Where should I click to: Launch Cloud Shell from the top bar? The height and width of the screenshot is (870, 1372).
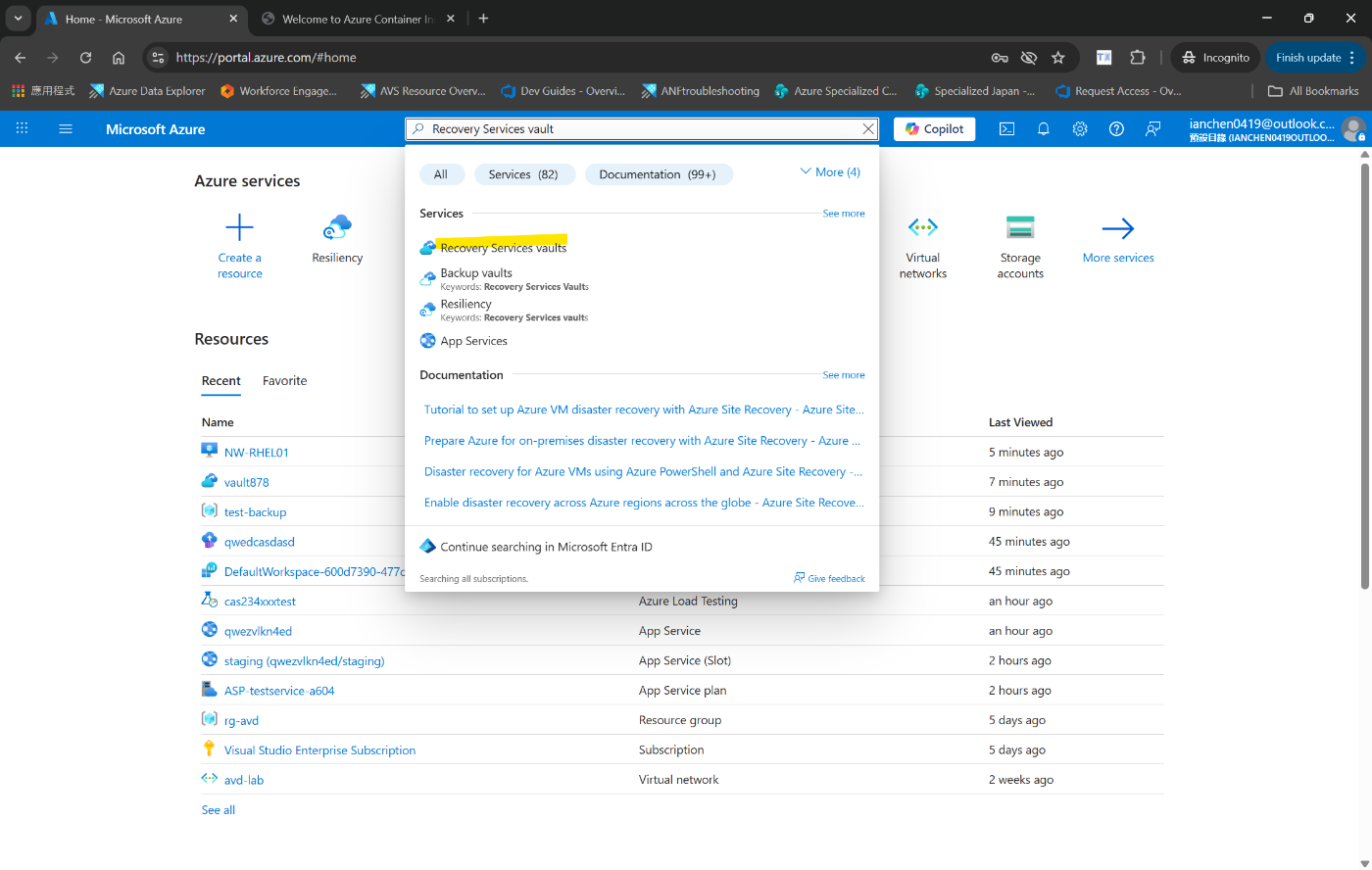[1006, 128]
